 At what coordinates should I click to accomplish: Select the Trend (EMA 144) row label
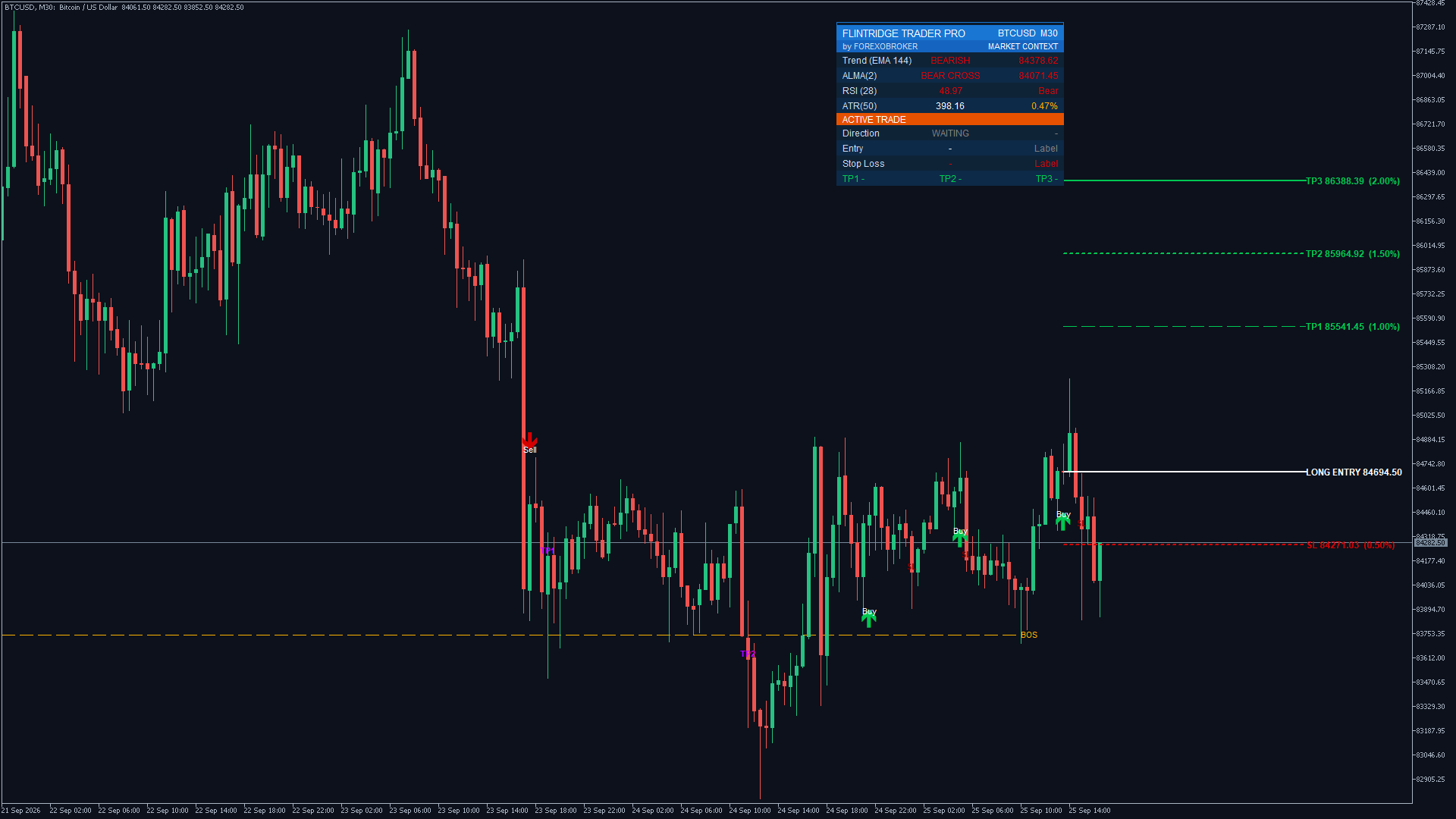(877, 61)
